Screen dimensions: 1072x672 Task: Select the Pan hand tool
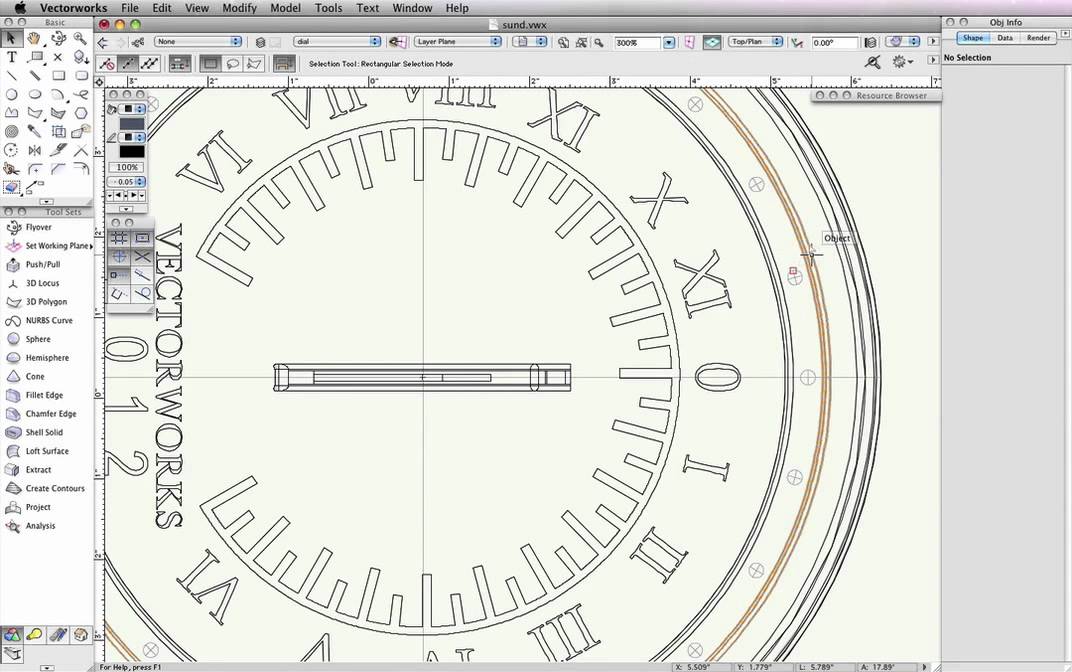[34, 39]
